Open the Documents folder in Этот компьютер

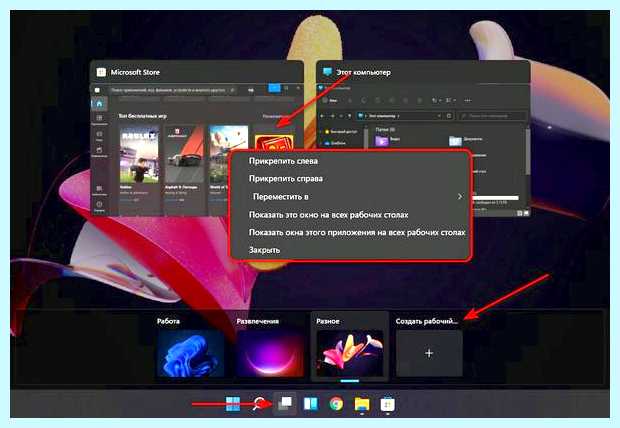[x=466, y=140]
